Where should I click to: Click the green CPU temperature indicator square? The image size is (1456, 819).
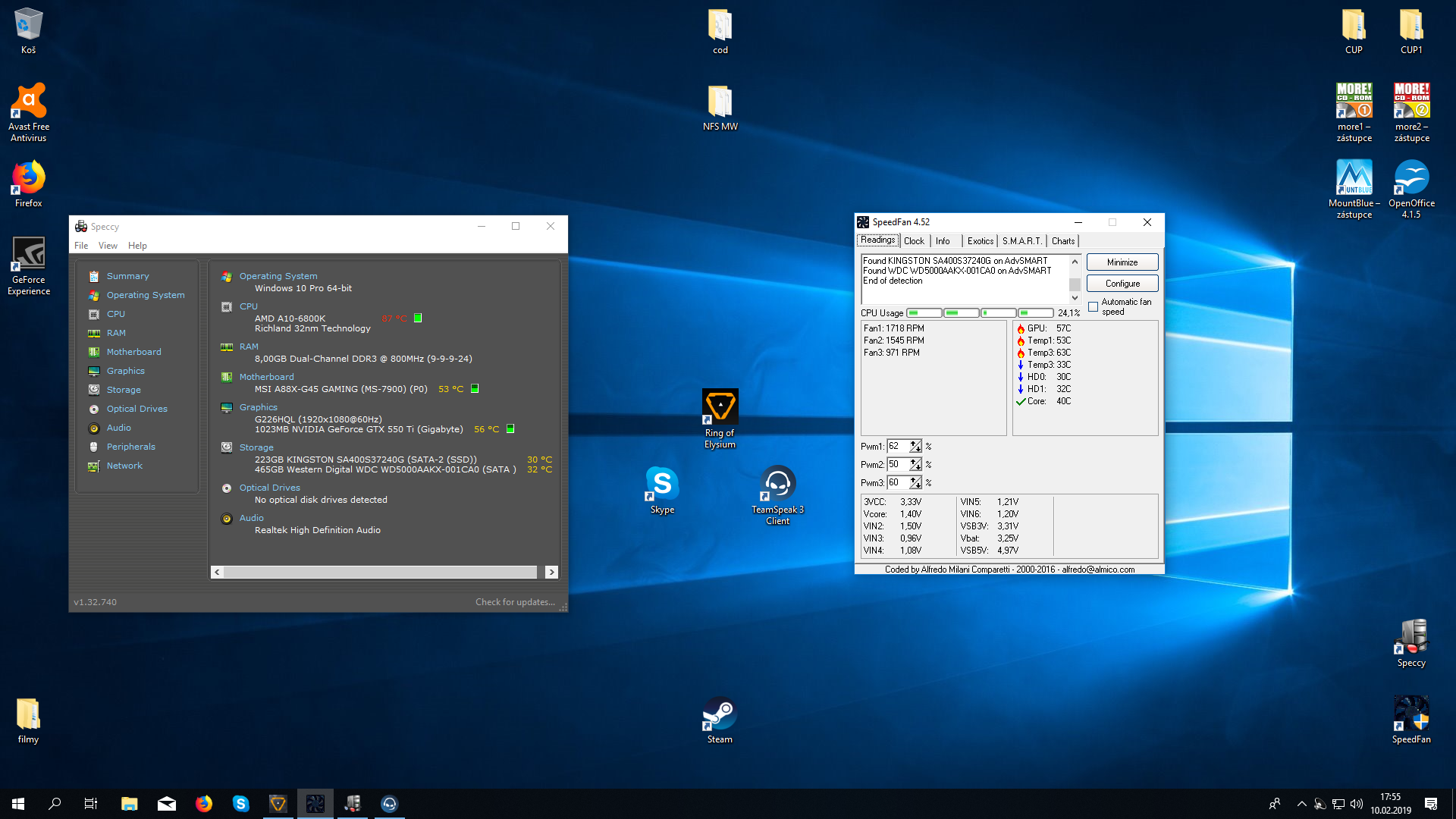[x=418, y=318]
